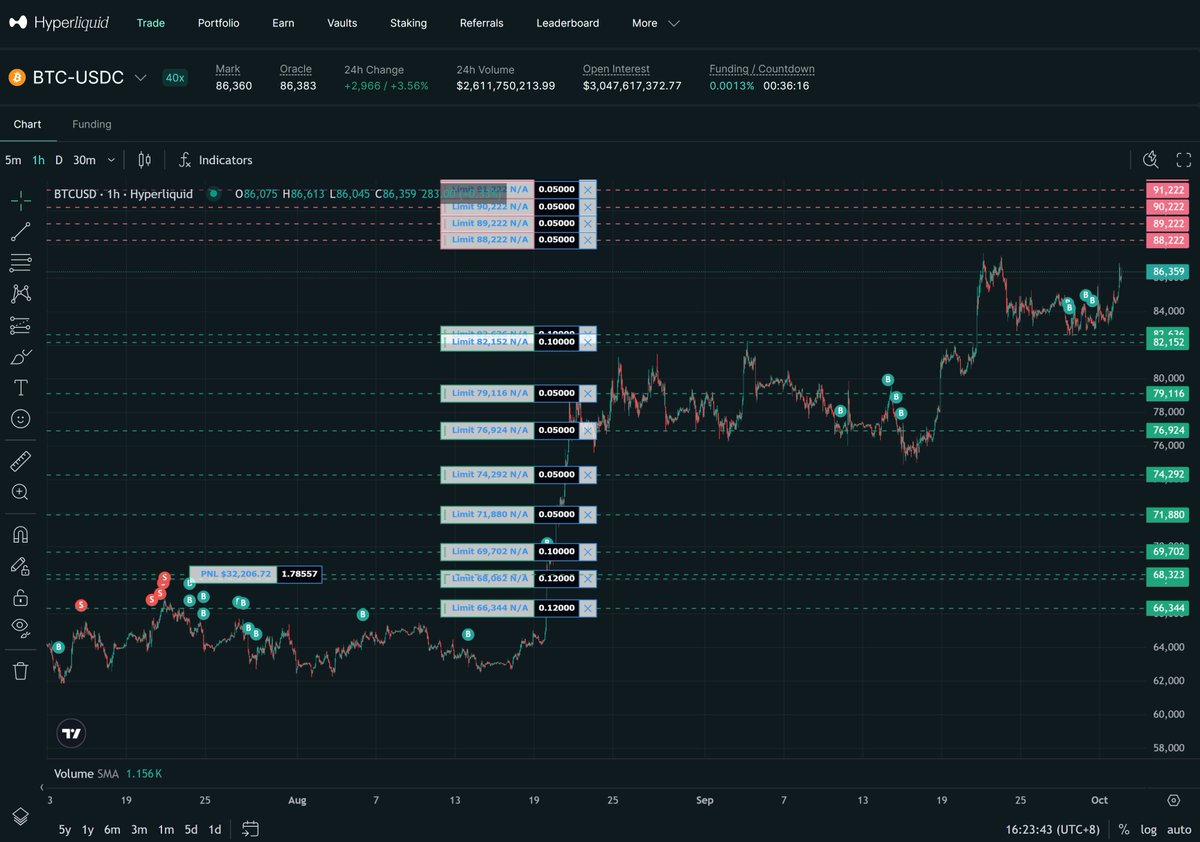Expand the More navigation menu
The width and height of the screenshot is (1200, 842).
coord(656,23)
